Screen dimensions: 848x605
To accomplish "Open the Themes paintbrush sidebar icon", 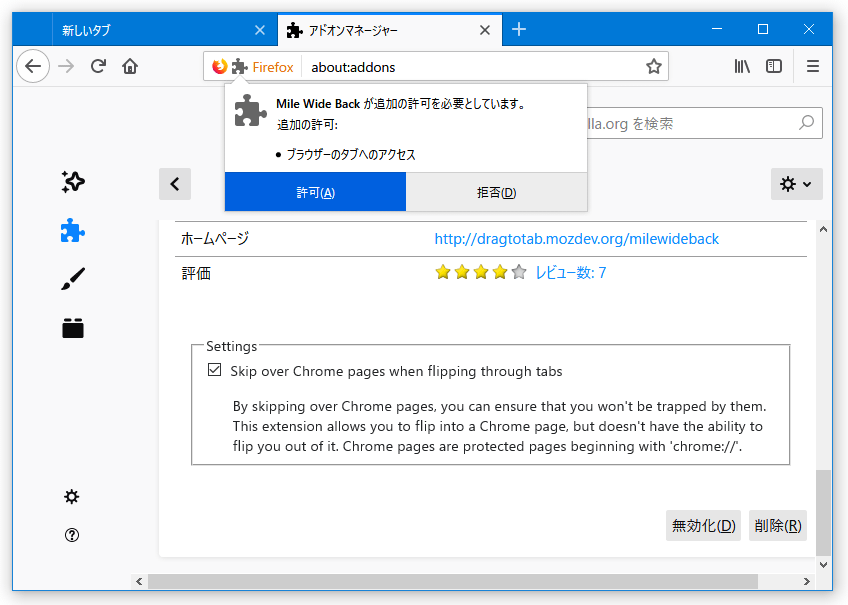I will click(x=73, y=279).
